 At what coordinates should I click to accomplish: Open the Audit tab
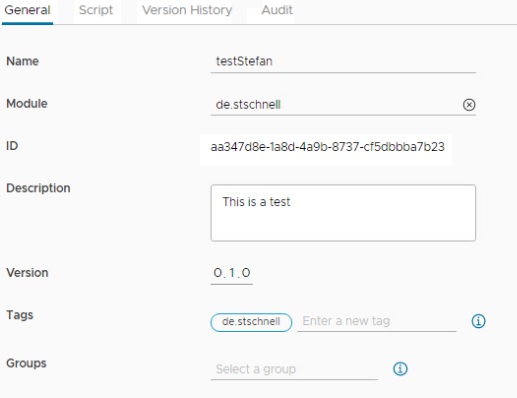click(x=277, y=10)
